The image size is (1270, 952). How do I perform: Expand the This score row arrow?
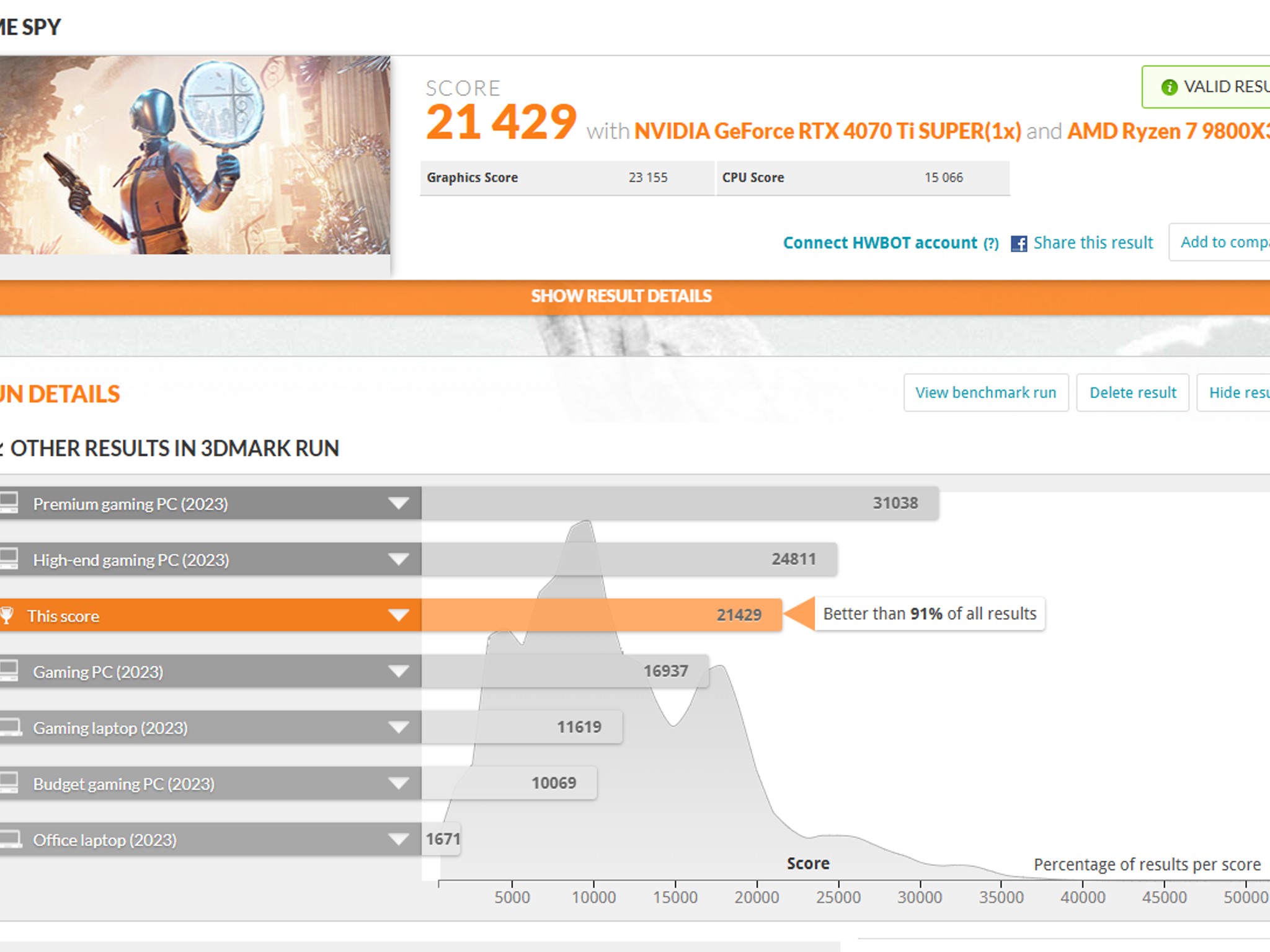click(398, 615)
